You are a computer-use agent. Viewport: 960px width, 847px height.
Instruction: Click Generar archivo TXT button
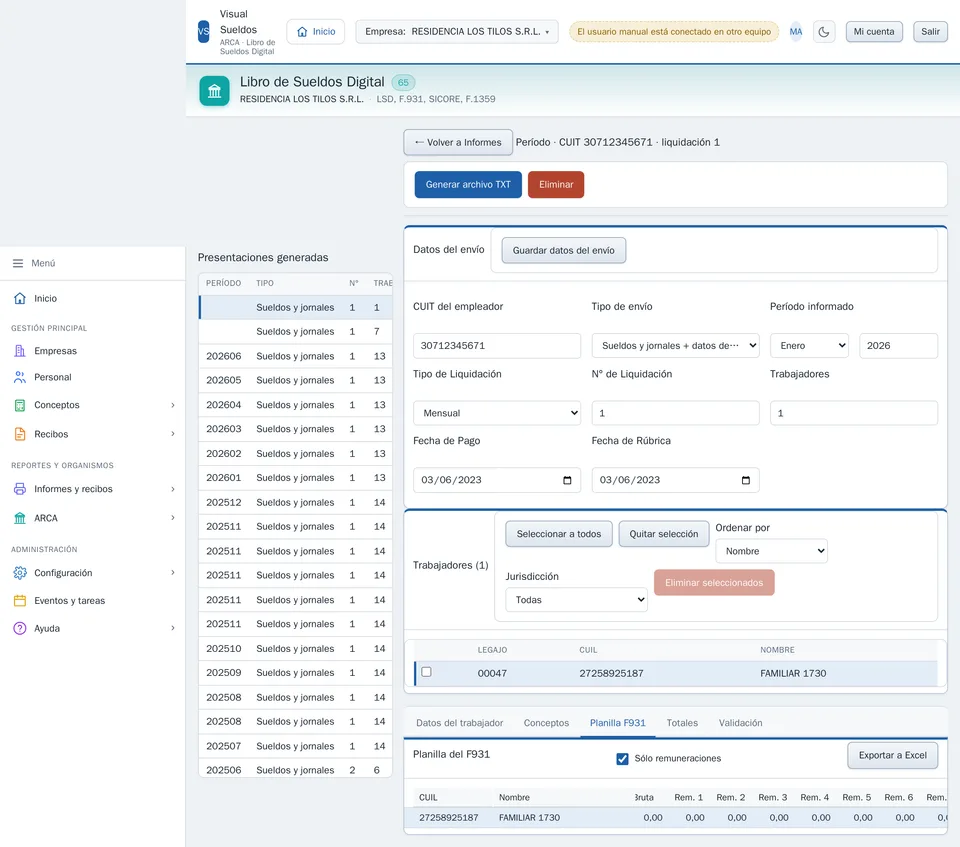click(x=468, y=185)
